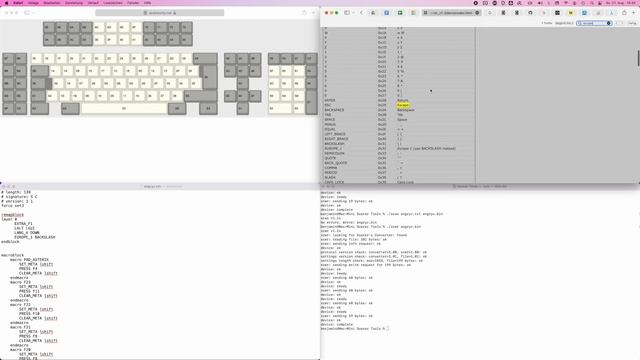640x360 pixels.
Task: Click 'macroblock' line in text editor
Action: tap(13, 255)
